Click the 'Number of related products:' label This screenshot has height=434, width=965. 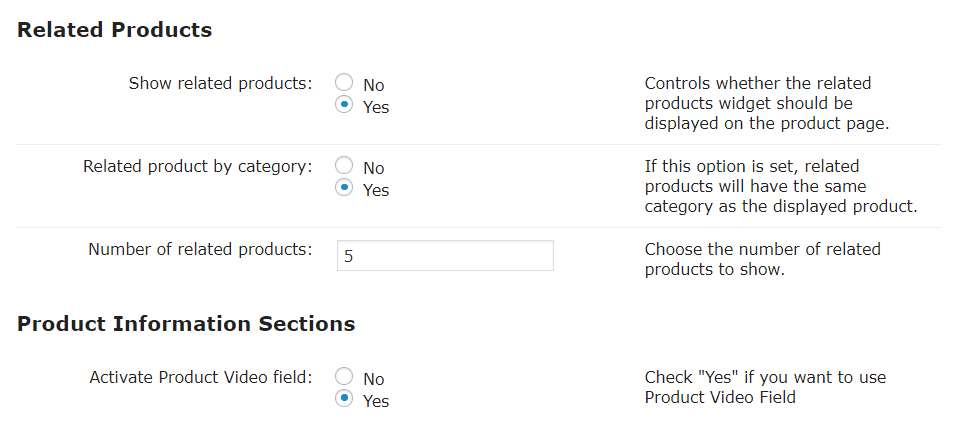tap(200, 249)
